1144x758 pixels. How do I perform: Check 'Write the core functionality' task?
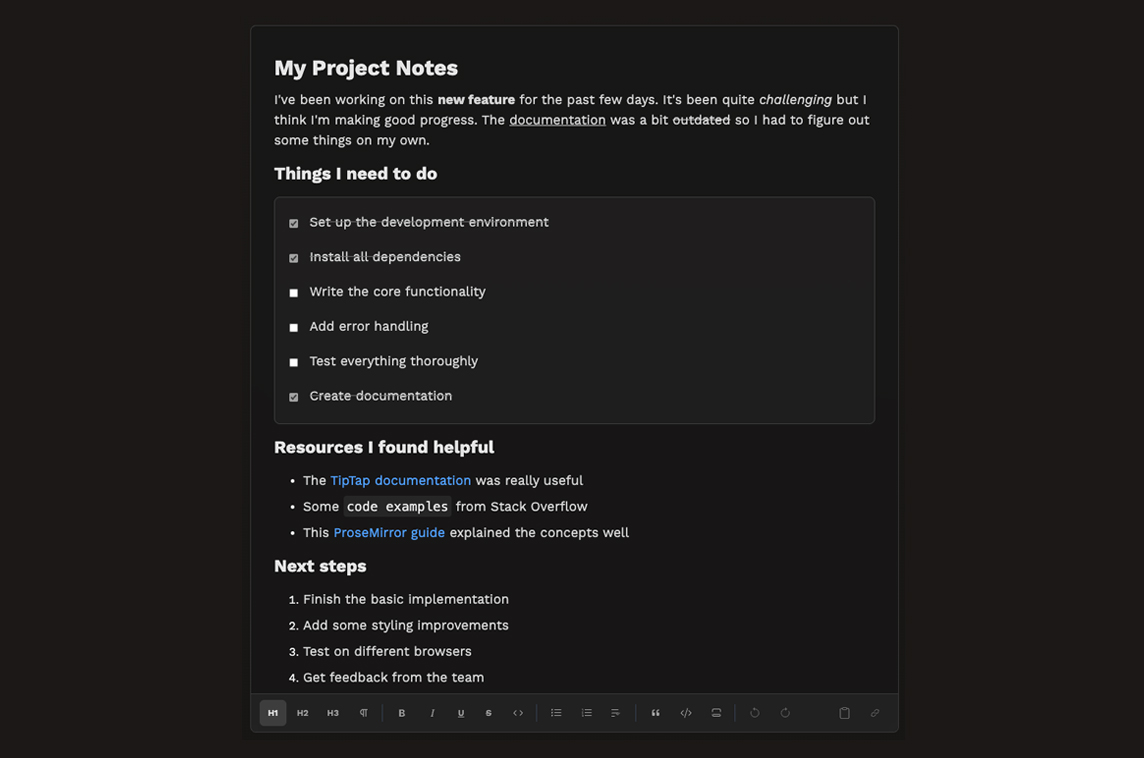click(294, 293)
